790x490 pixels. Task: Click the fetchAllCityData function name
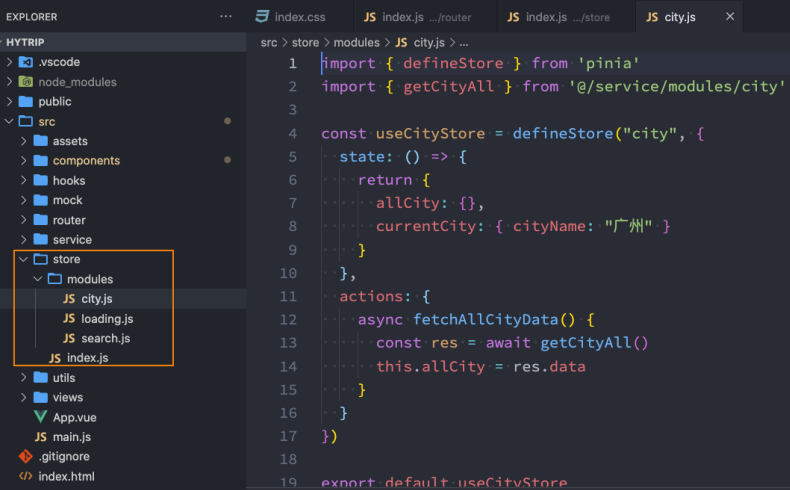[x=486, y=319]
